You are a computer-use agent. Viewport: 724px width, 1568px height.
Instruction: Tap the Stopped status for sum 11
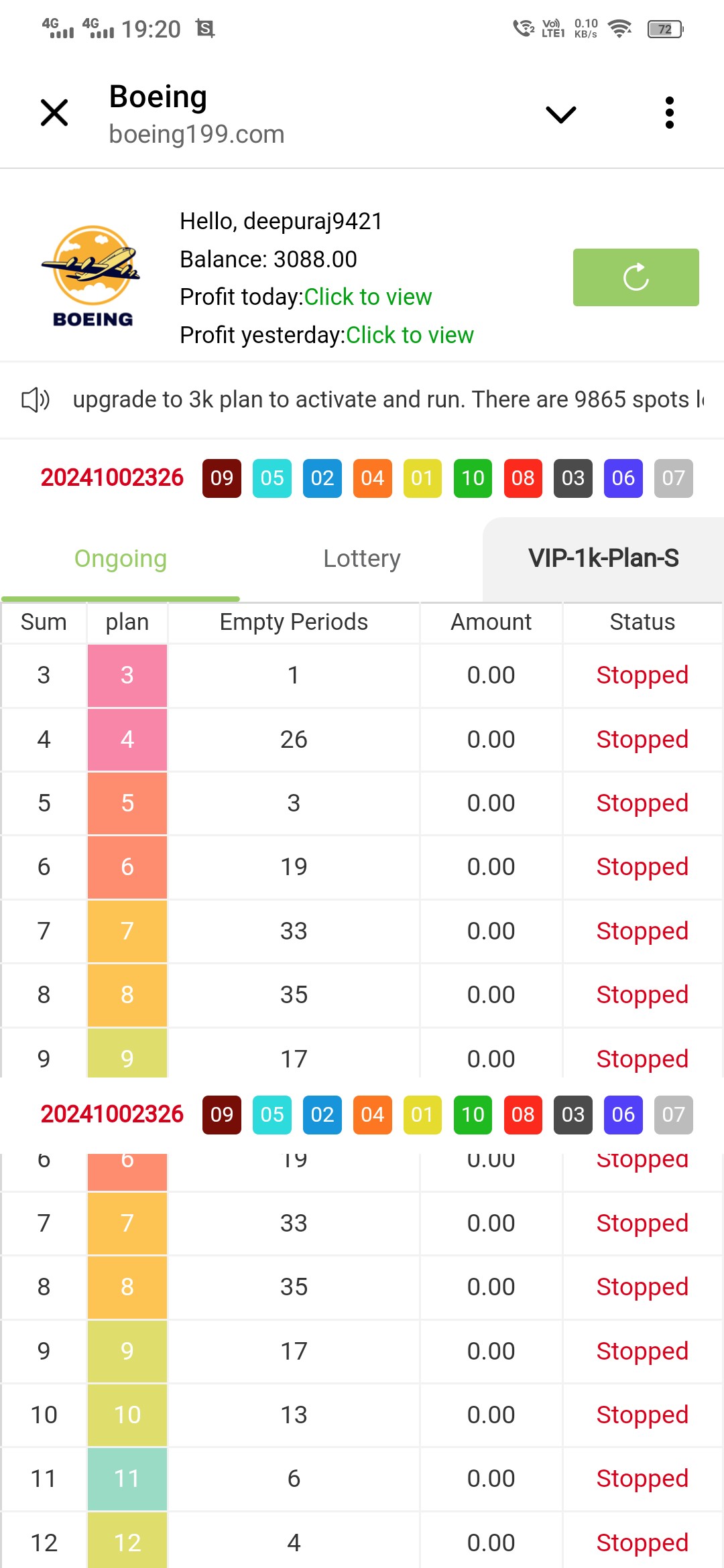coord(642,1479)
